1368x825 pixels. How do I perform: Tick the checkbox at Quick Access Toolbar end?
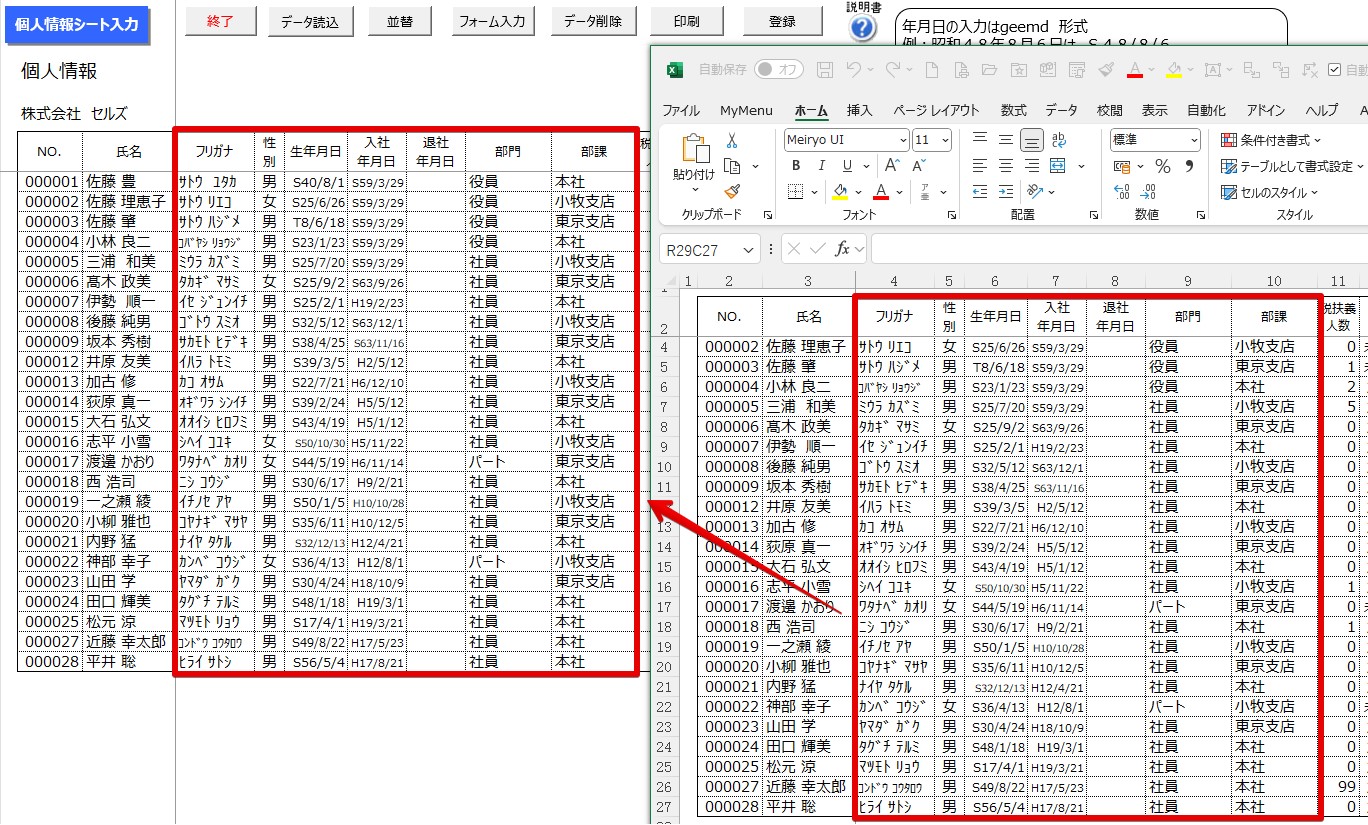pos(1334,70)
